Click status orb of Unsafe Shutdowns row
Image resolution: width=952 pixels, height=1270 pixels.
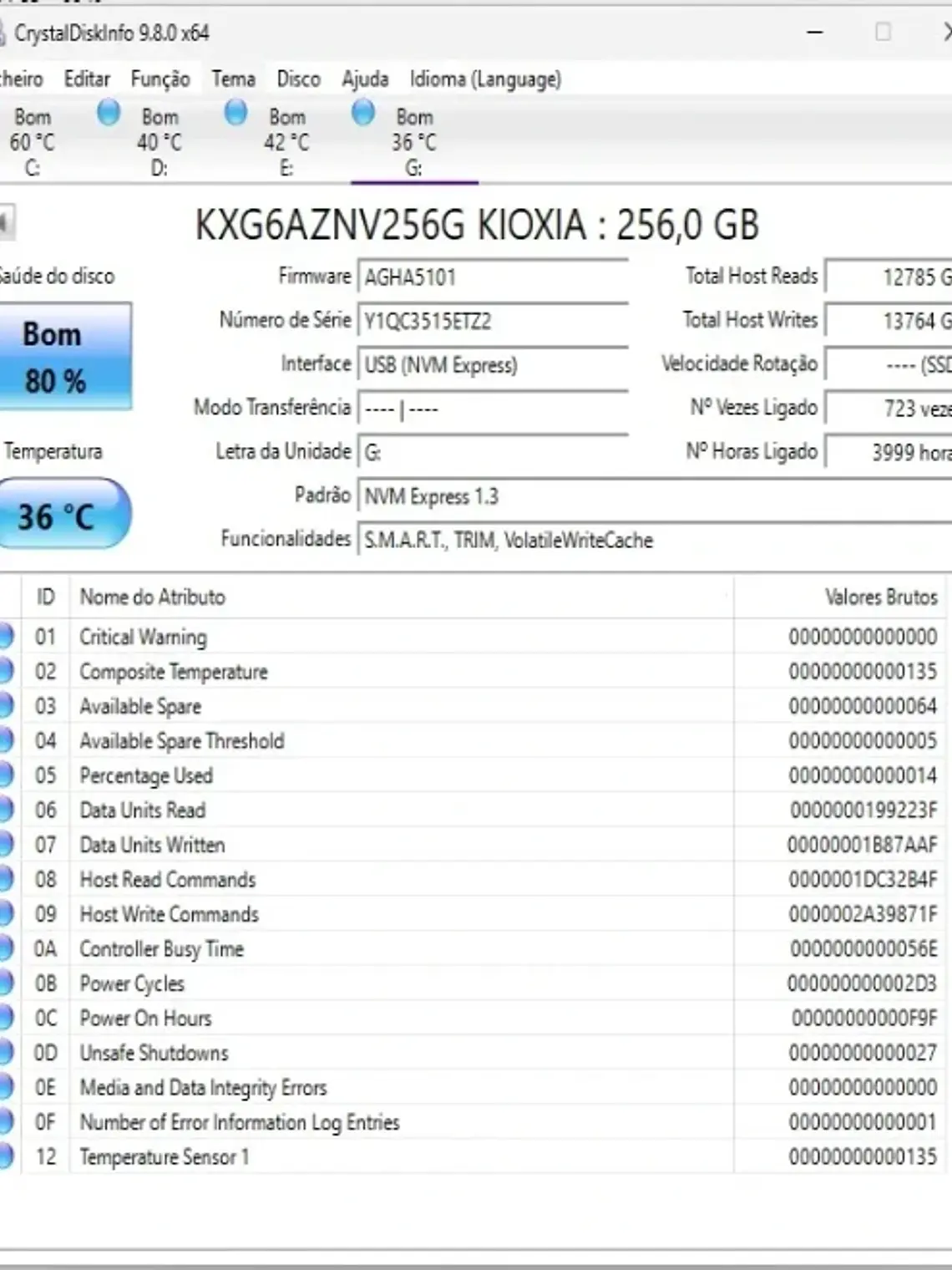(5, 1053)
